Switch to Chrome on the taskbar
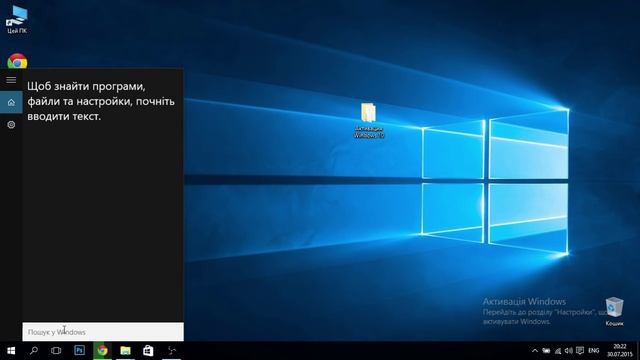The height and width of the screenshot is (360, 640). point(102,351)
